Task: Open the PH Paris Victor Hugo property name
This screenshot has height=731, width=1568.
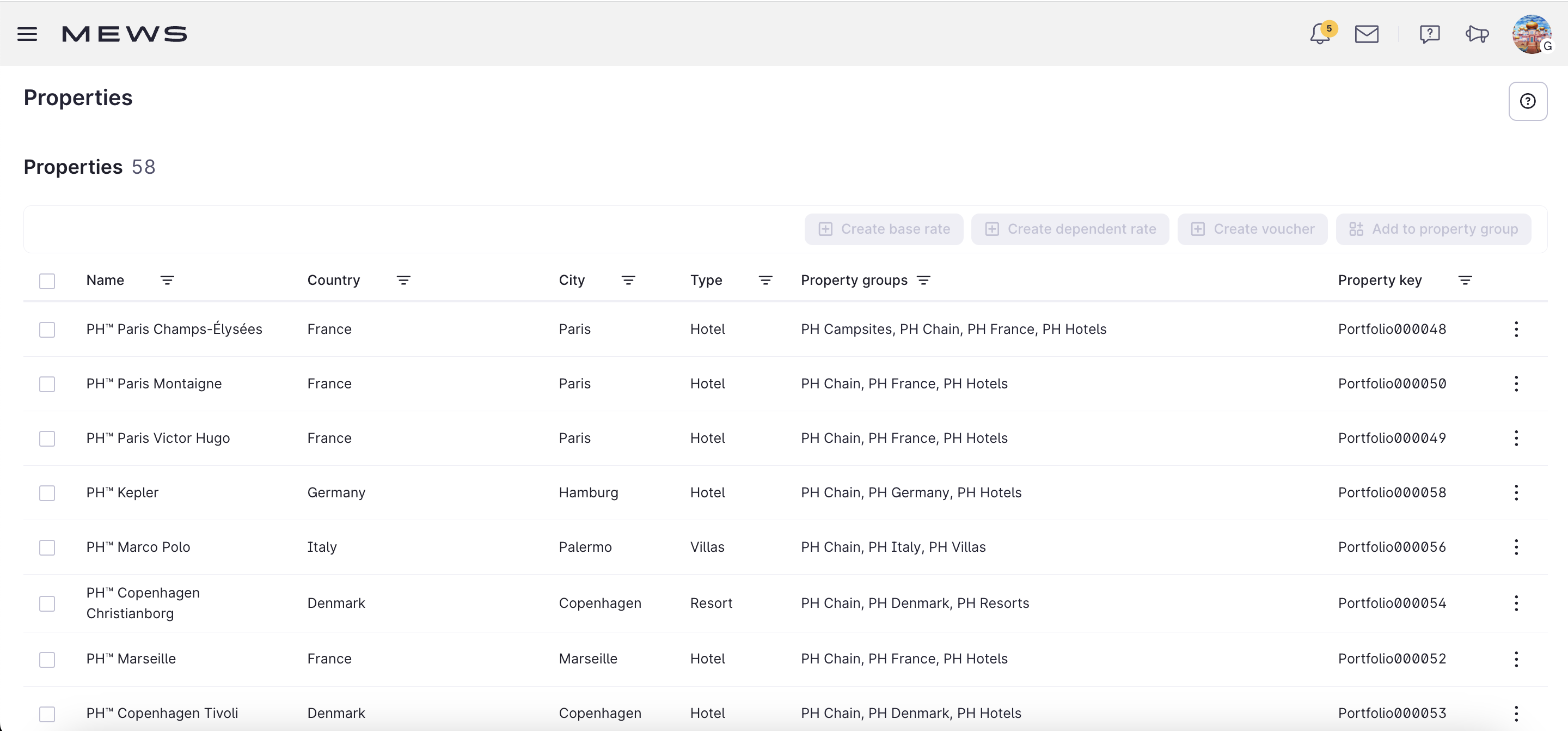Action: click(x=158, y=438)
